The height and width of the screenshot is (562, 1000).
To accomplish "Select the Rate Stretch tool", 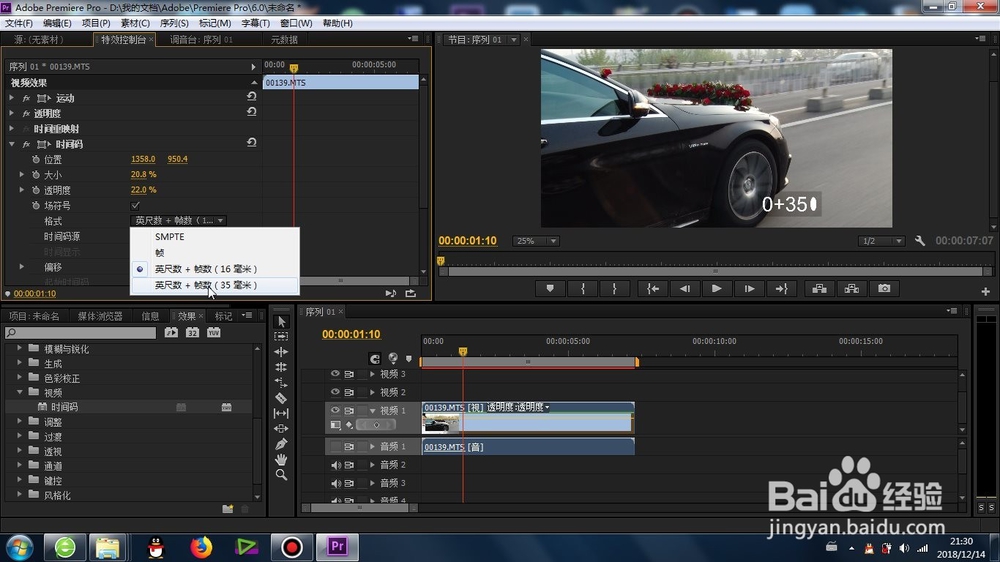I will click(281, 383).
